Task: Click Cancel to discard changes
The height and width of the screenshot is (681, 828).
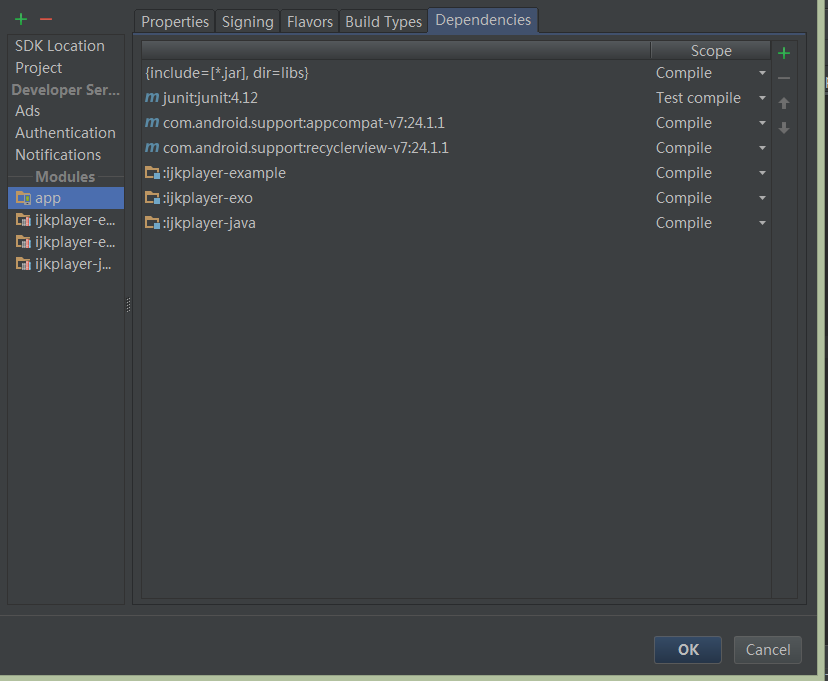Action: coord(767,649)
